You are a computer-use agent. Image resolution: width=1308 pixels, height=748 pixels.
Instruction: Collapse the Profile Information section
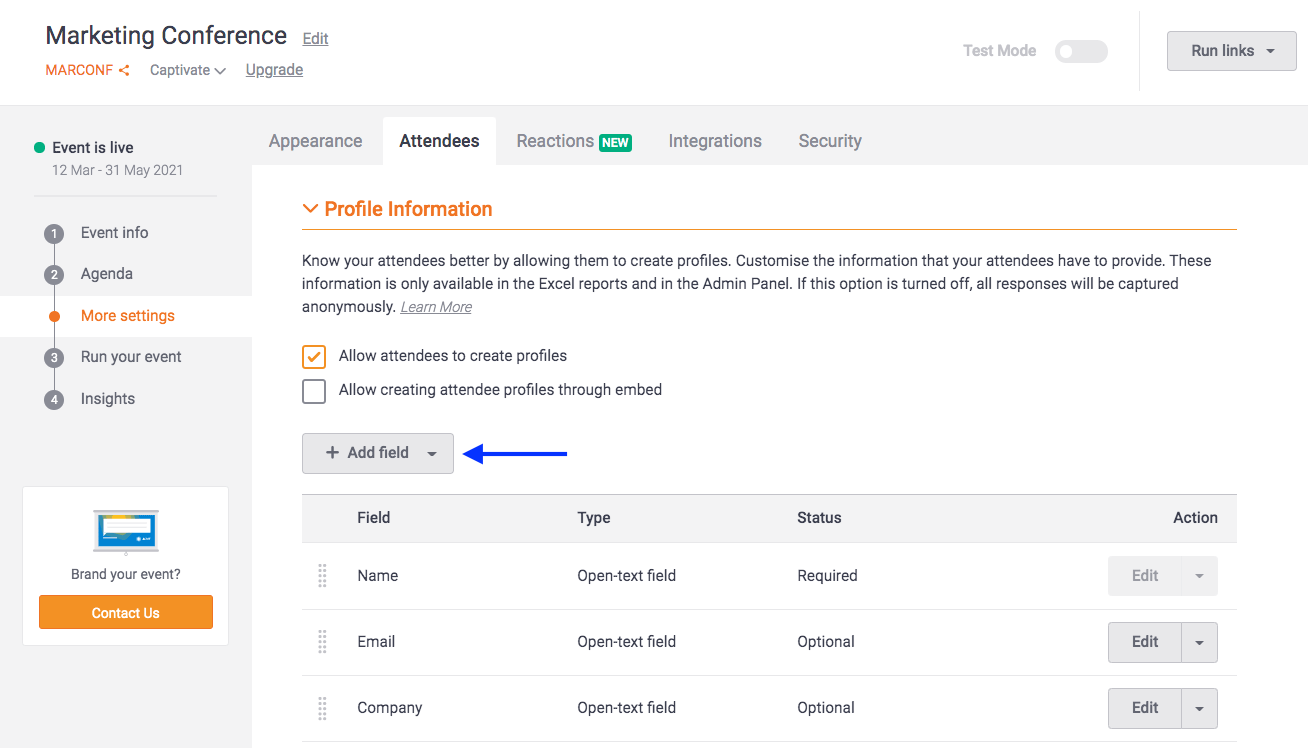pos(310,208)
